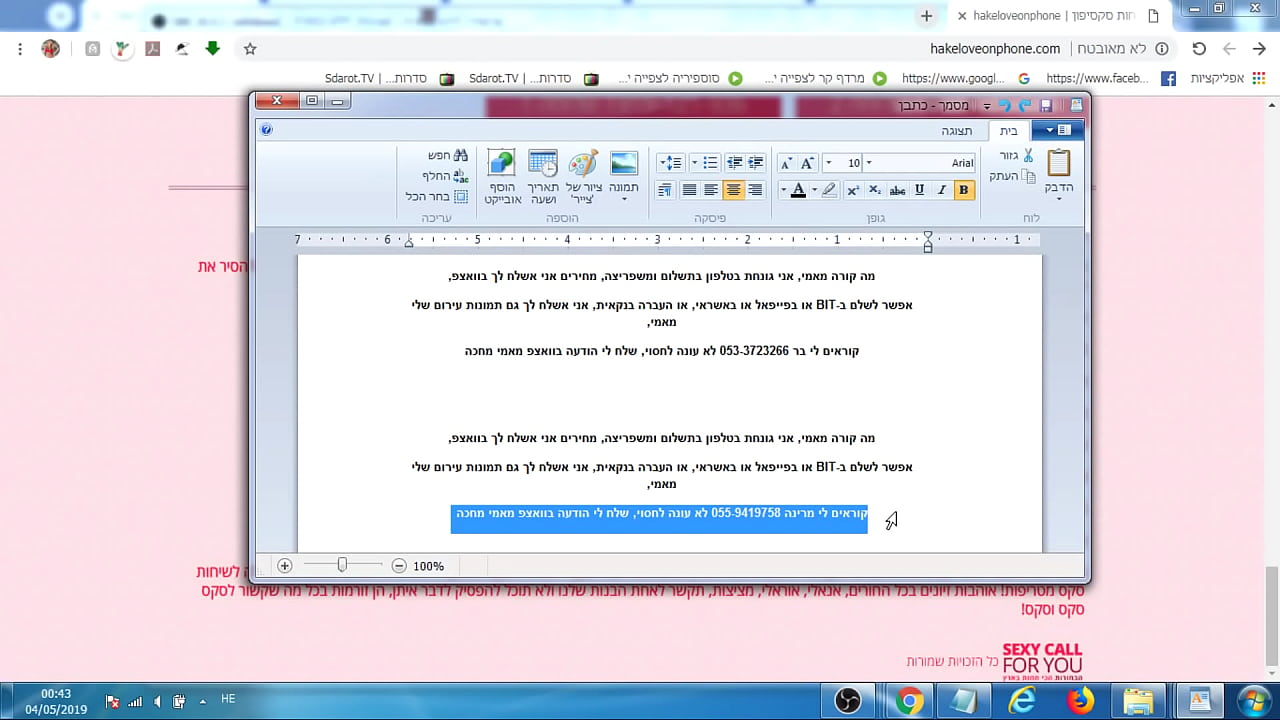This screenshot has height=720, width=1280.
Task: Click the Grow font icon
Action: click(807, 163)
